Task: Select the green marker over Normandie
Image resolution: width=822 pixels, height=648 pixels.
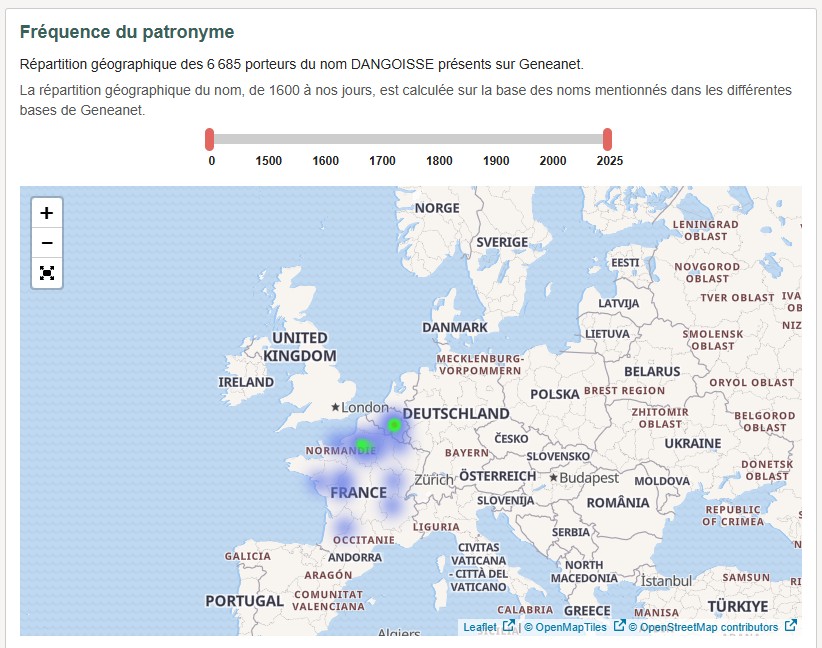Action: tap(361, 444)
